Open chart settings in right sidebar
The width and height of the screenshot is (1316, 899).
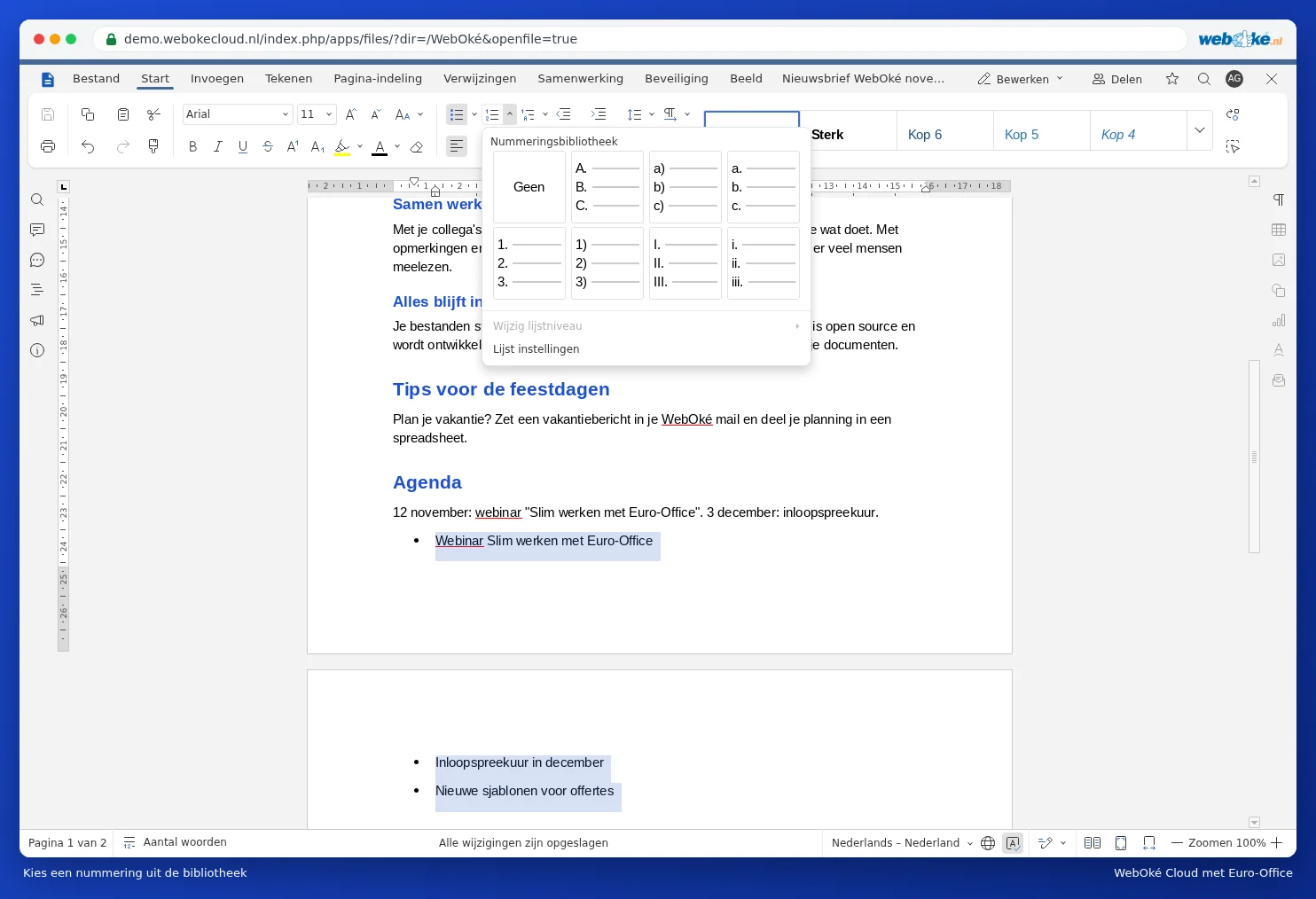click(1279, 320)
